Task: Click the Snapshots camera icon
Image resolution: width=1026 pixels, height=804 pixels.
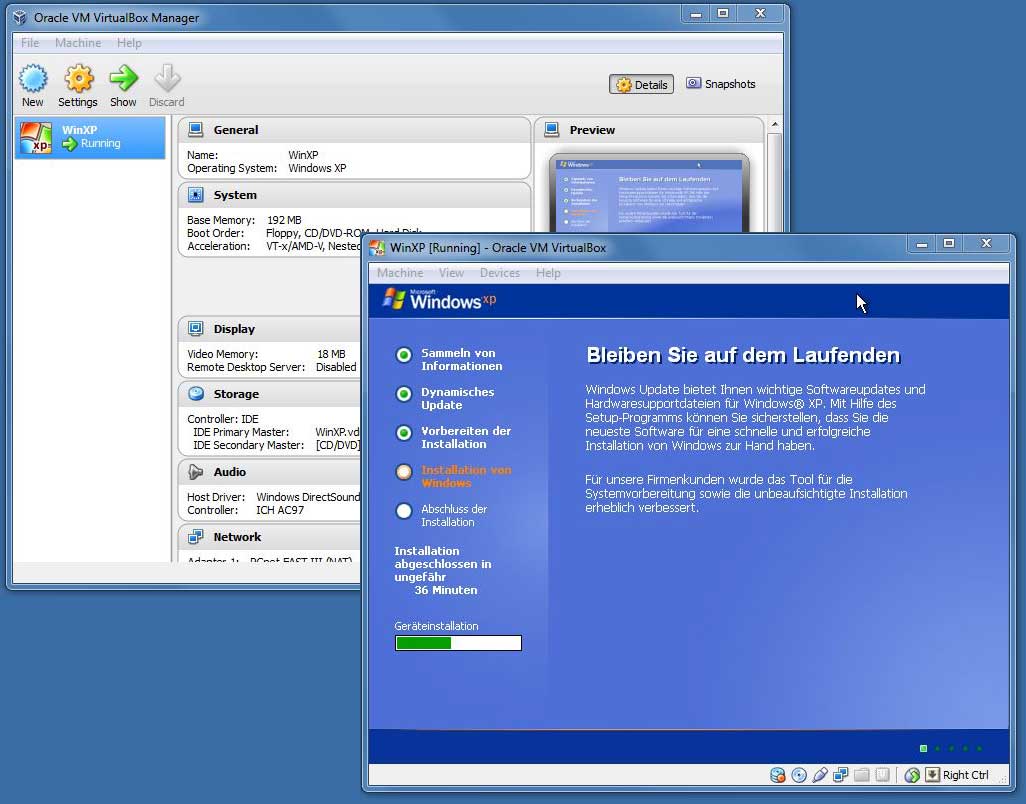Action: click(693, 84)
